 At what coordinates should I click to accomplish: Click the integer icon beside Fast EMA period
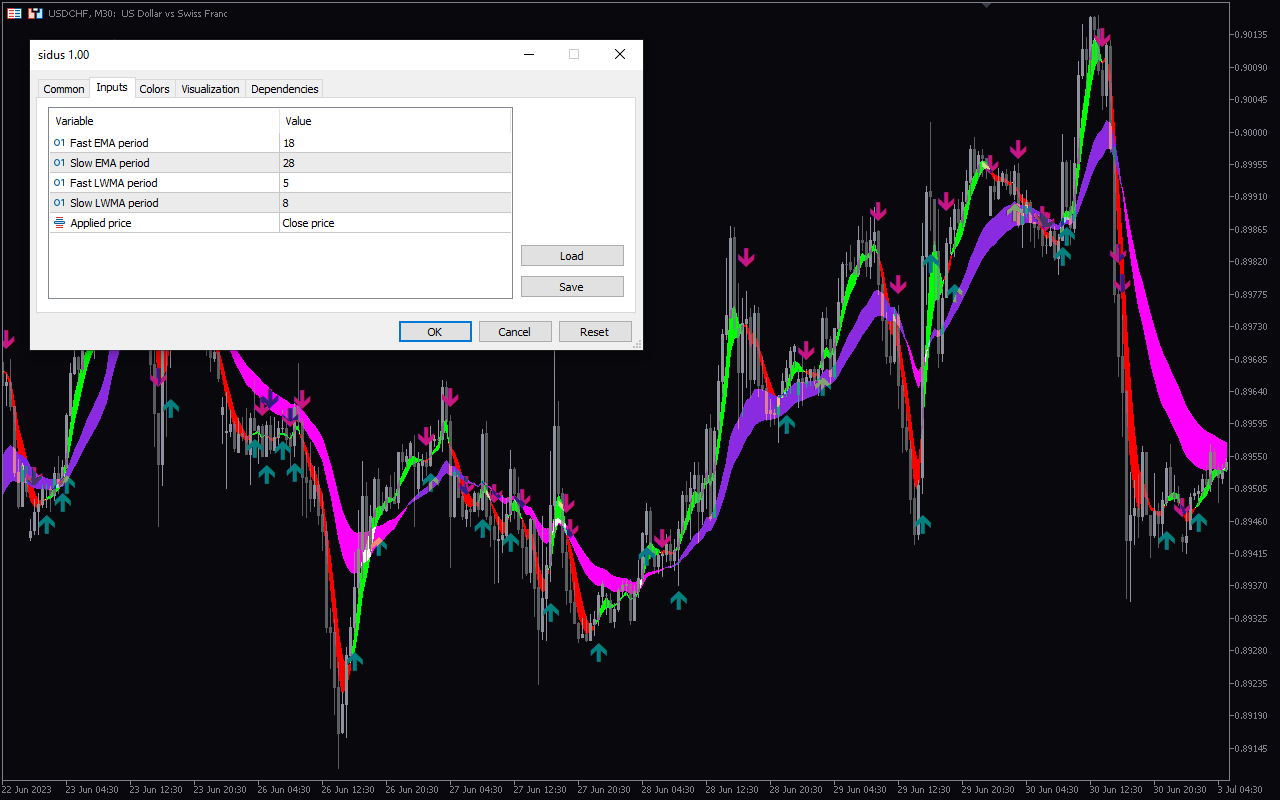click(59, 143)
